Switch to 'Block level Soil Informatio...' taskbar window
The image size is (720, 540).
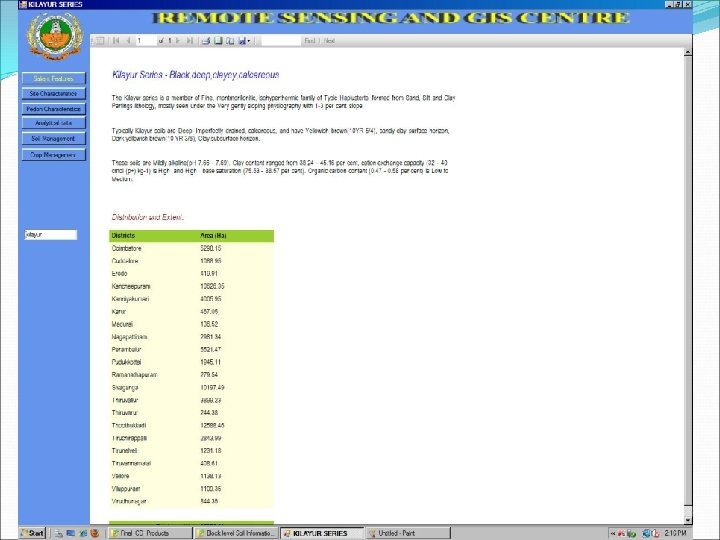tap(236, 533)
